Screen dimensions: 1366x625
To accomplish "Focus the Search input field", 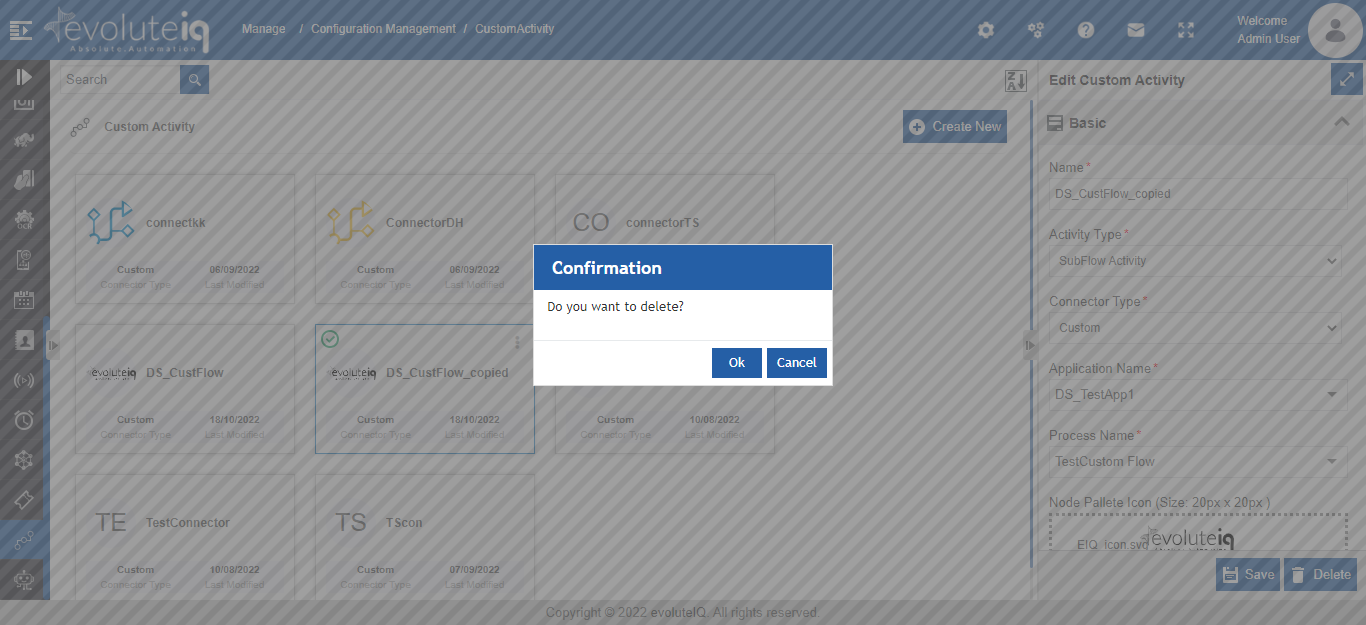I will (x=120, y=79).
